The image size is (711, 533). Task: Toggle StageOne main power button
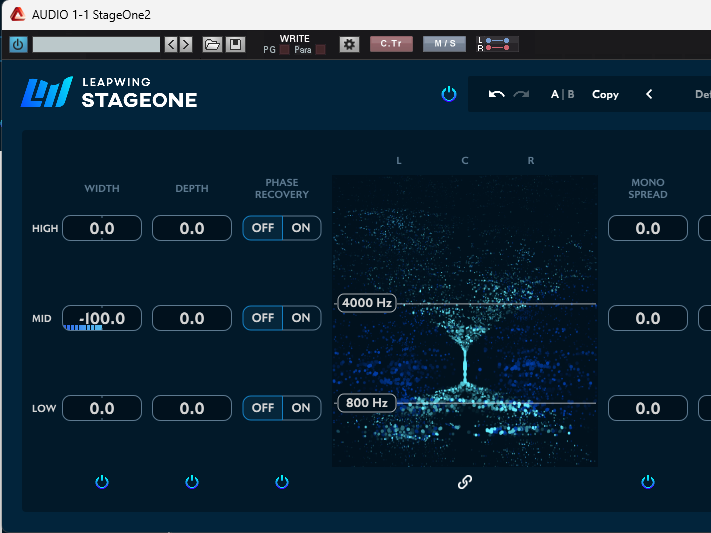pos(449,94)
